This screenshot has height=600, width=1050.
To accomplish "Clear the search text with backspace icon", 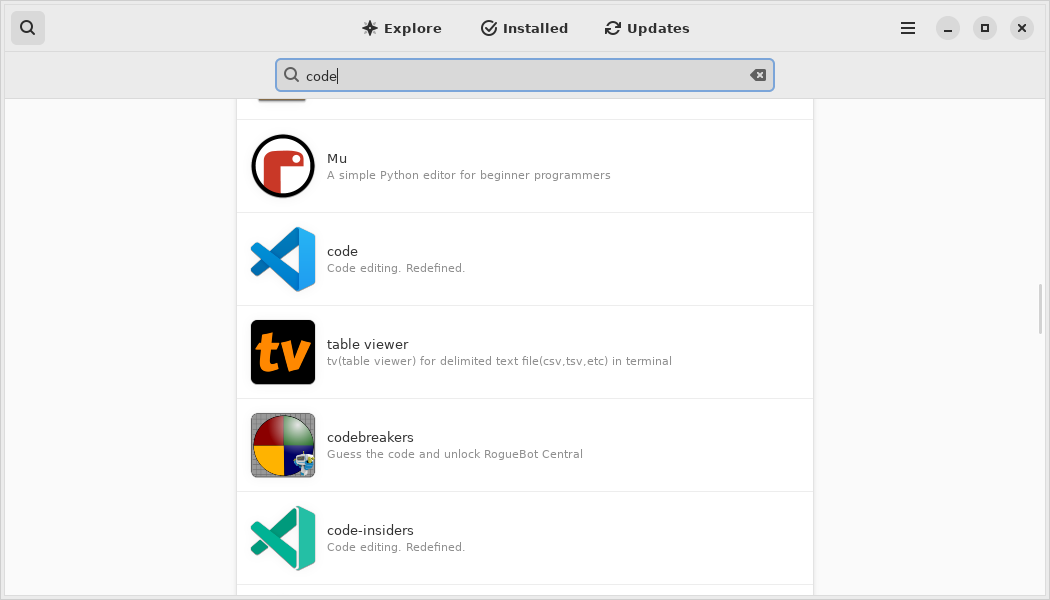I will [x=758, y=75].
